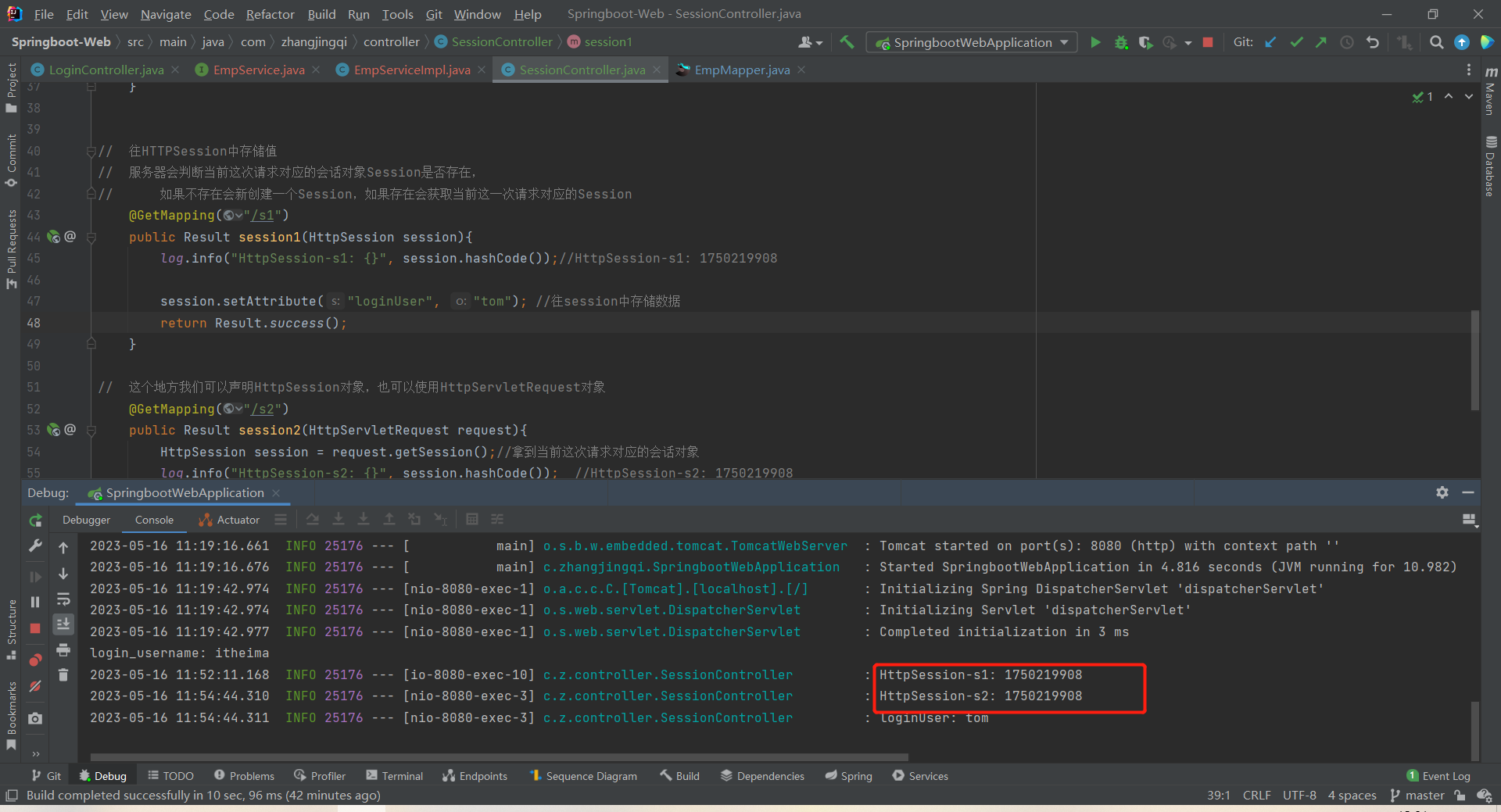Open the Maven tool window
The image size is (1501, 812).
[x=1490, y=92]
